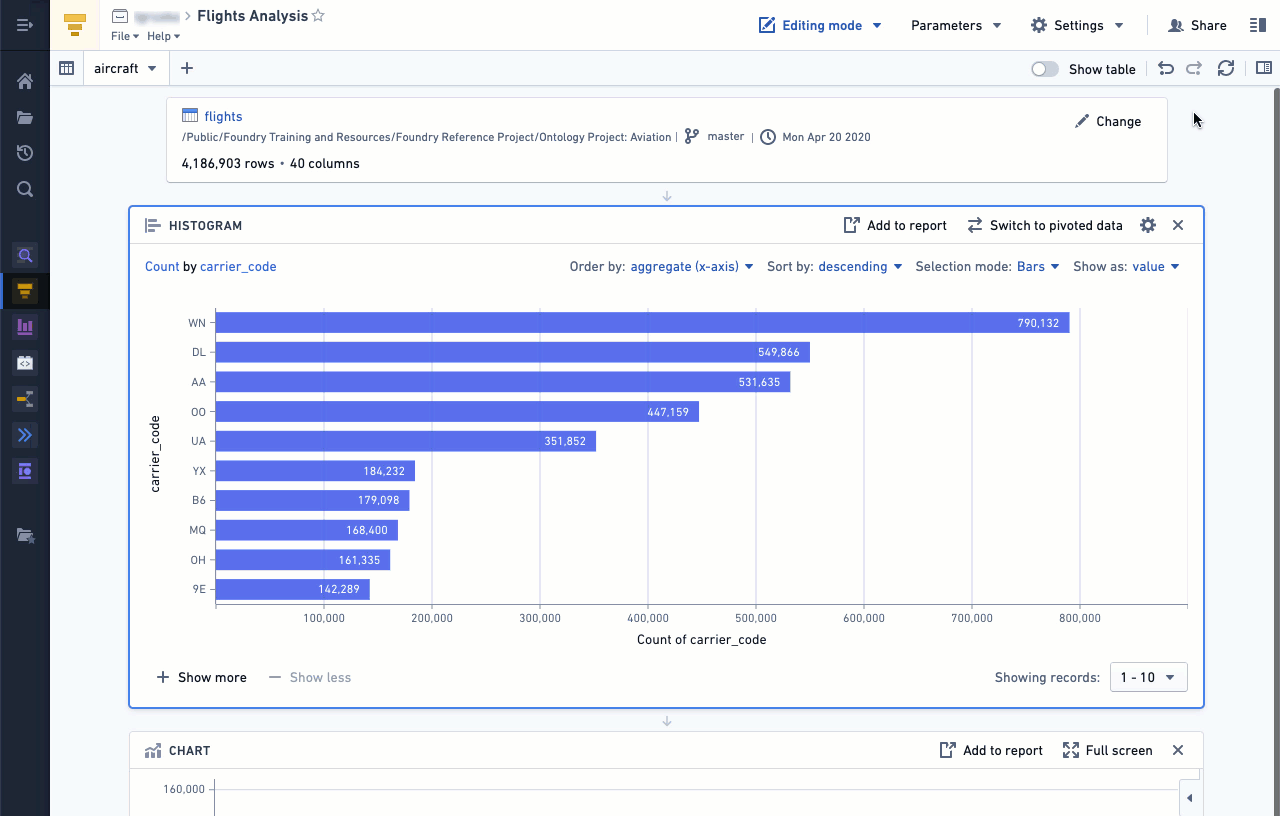The image size is (1280, 816).
Task: Switch to pivoted data
Action: [x=1045, y=225]
